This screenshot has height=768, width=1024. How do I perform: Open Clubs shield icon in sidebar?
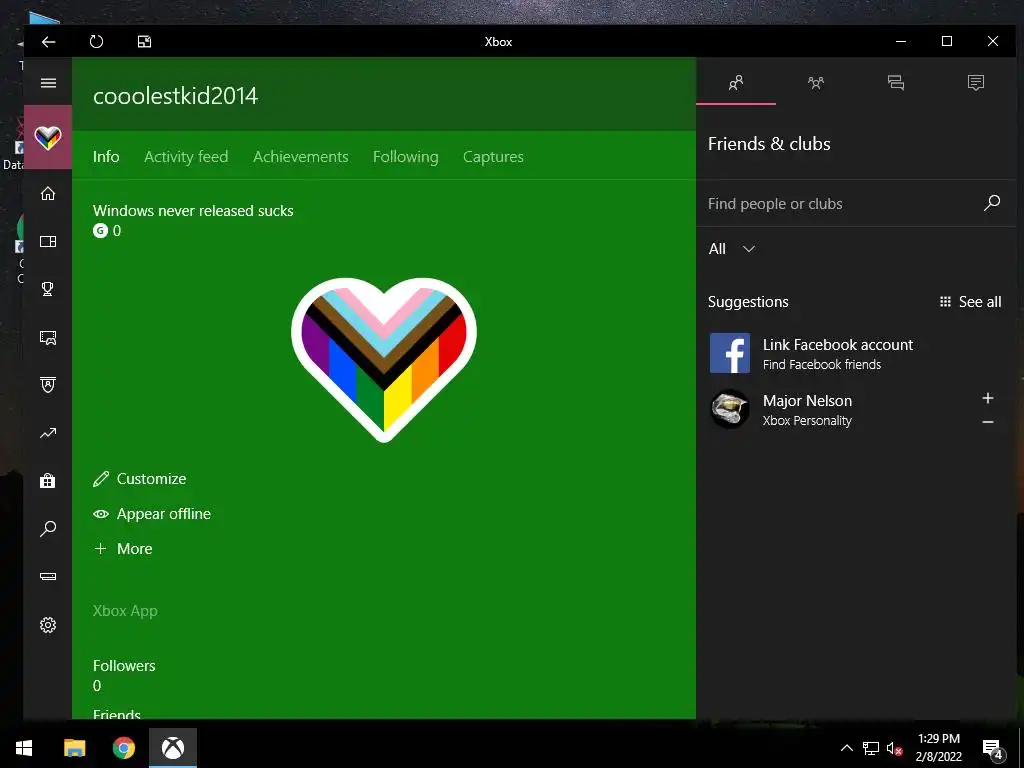click(48, 385)
